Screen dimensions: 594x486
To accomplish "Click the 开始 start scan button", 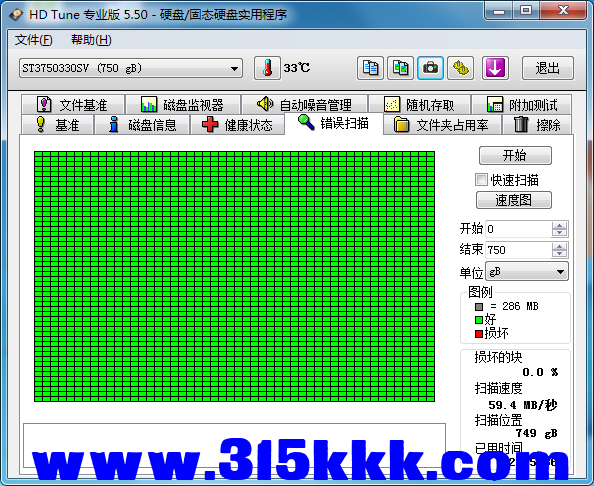I will [515, 155].
